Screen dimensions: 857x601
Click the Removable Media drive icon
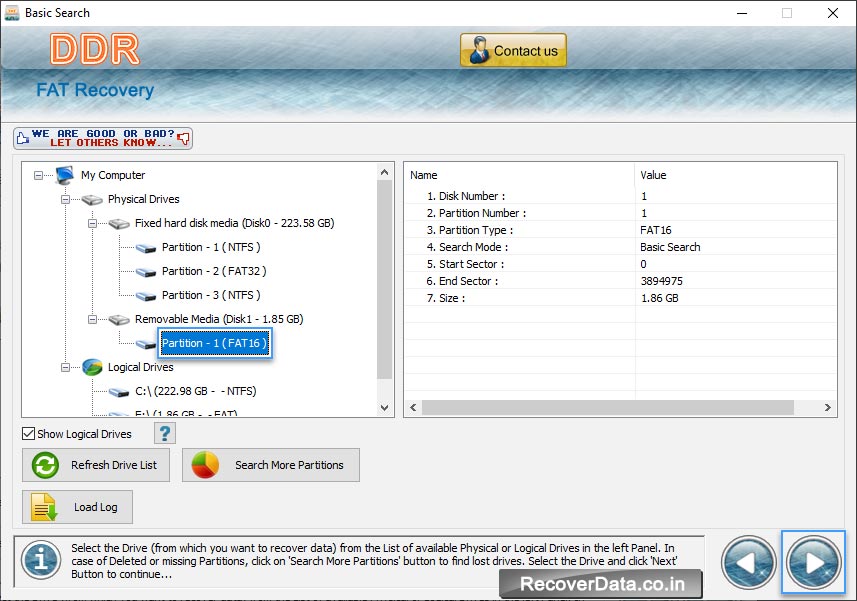tap(119, 320)
